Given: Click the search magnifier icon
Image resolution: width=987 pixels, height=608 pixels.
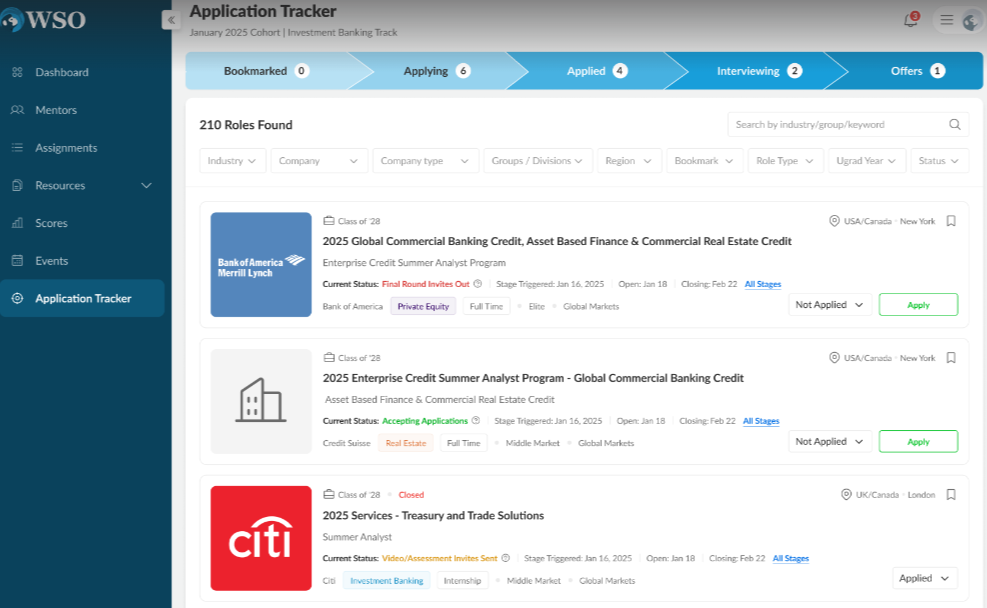Looking at the screenshot, I should pos(955,125).
